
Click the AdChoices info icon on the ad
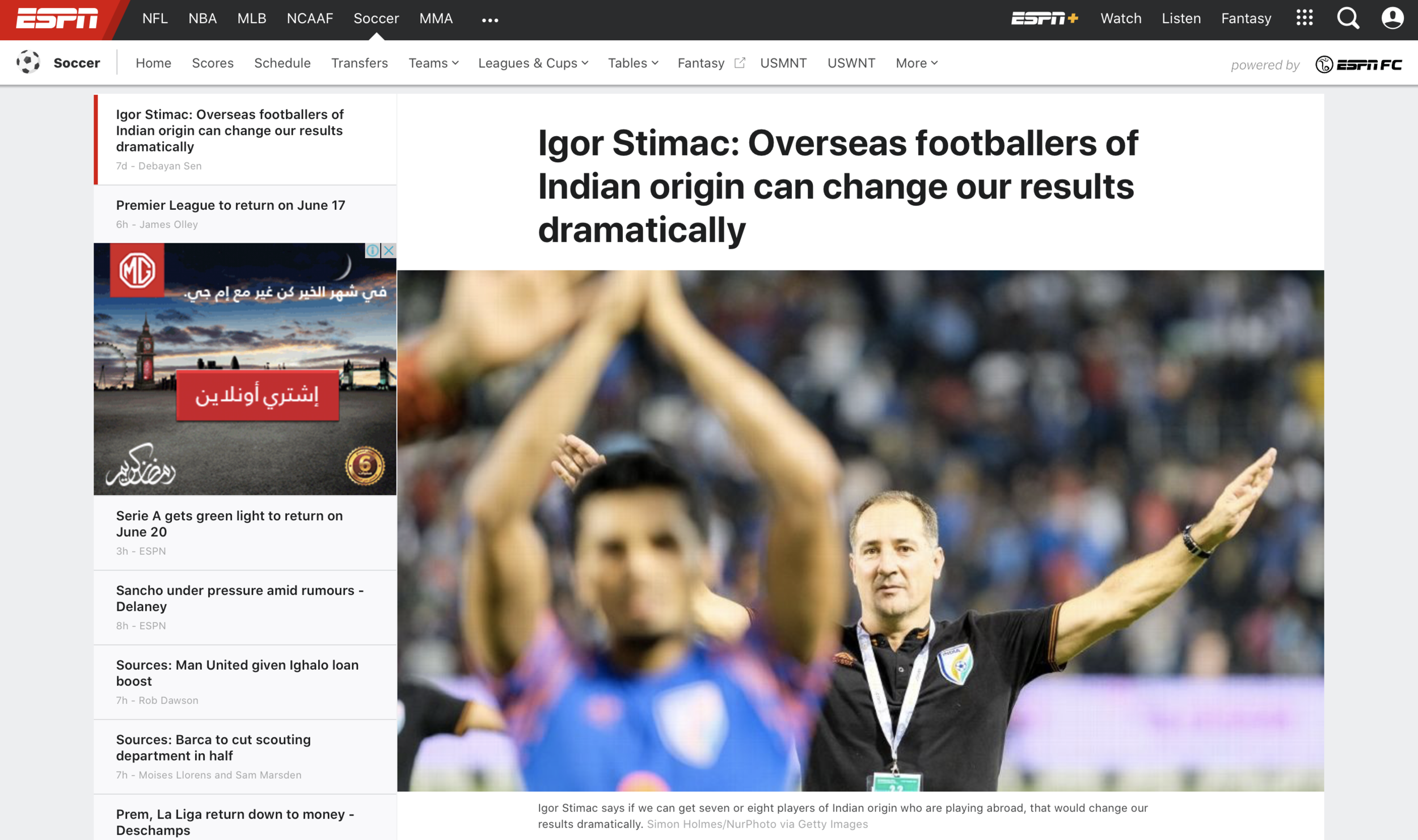(373, 250)
